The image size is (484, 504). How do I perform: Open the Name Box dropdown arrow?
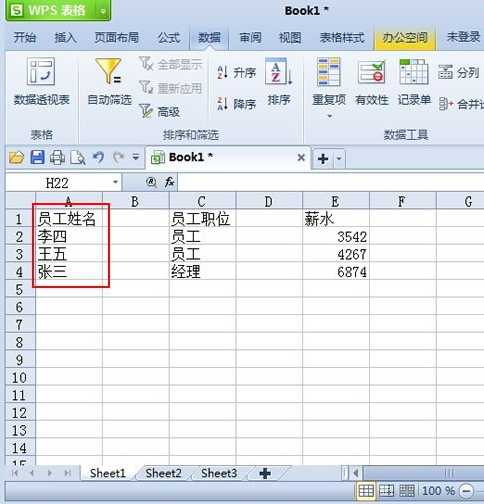[115, 182]
